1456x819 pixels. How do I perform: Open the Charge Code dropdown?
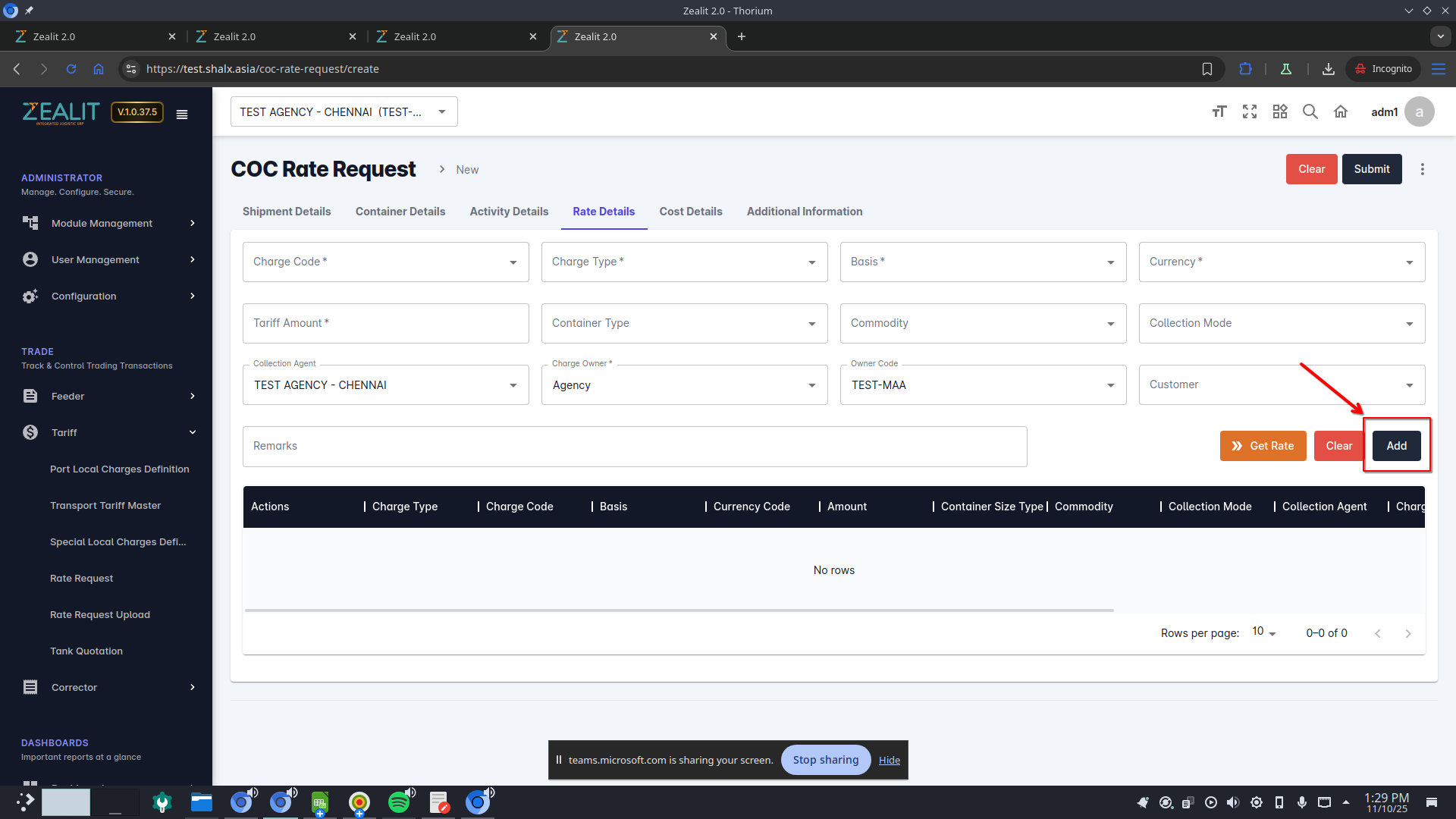click(385, 262)
